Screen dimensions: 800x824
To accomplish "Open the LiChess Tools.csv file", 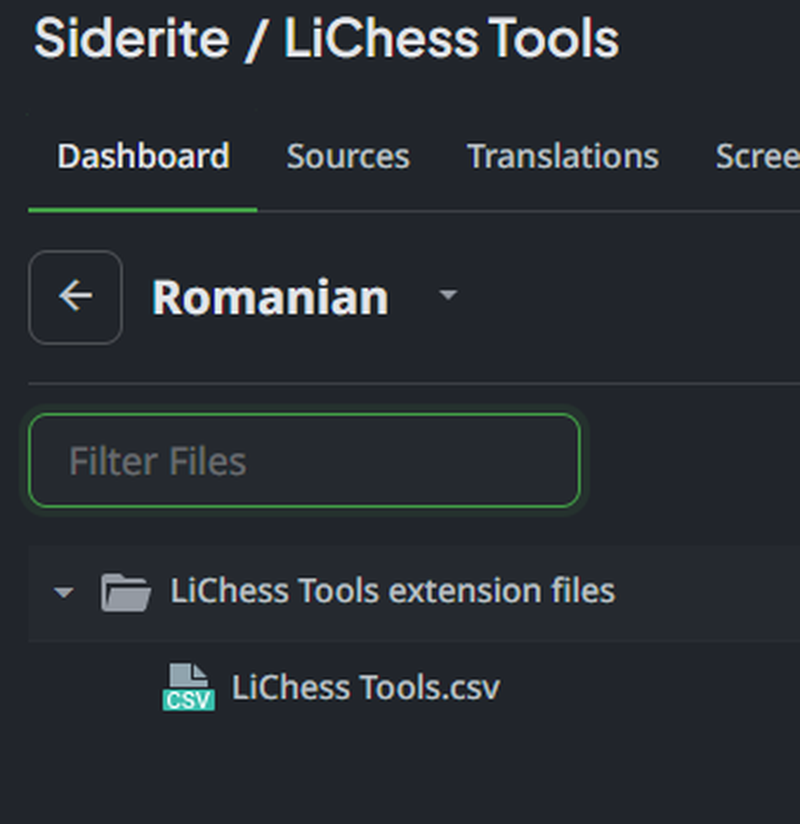I will (x=365, y=688).
